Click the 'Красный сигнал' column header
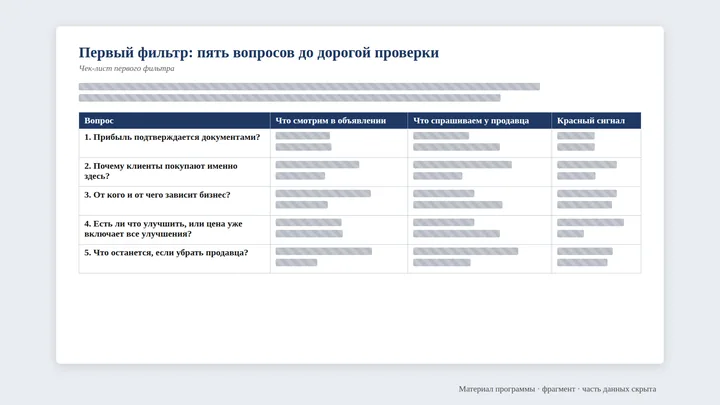The height and width of the screenshot is (405, 720). [596, 120]
